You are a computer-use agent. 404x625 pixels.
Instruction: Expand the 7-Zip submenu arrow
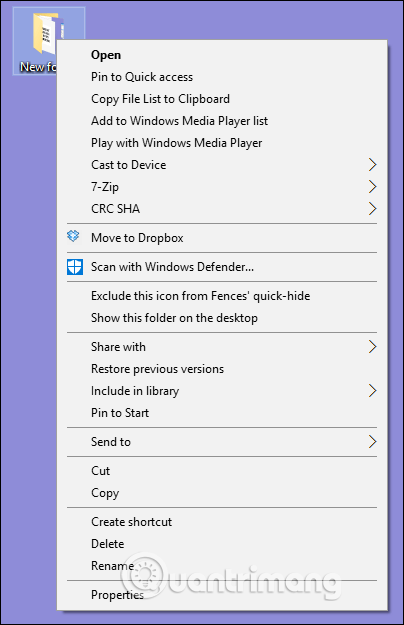pos(372,187)
